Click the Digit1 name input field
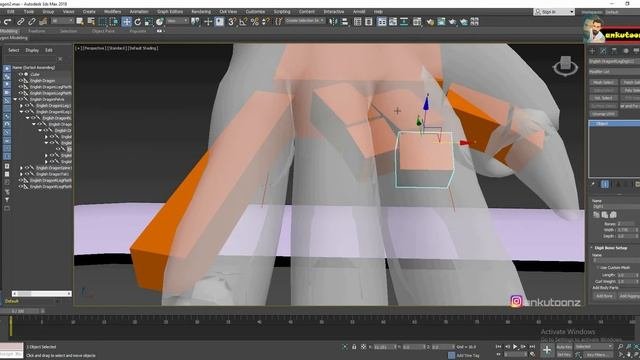640x360 pixels. point(616,207)
